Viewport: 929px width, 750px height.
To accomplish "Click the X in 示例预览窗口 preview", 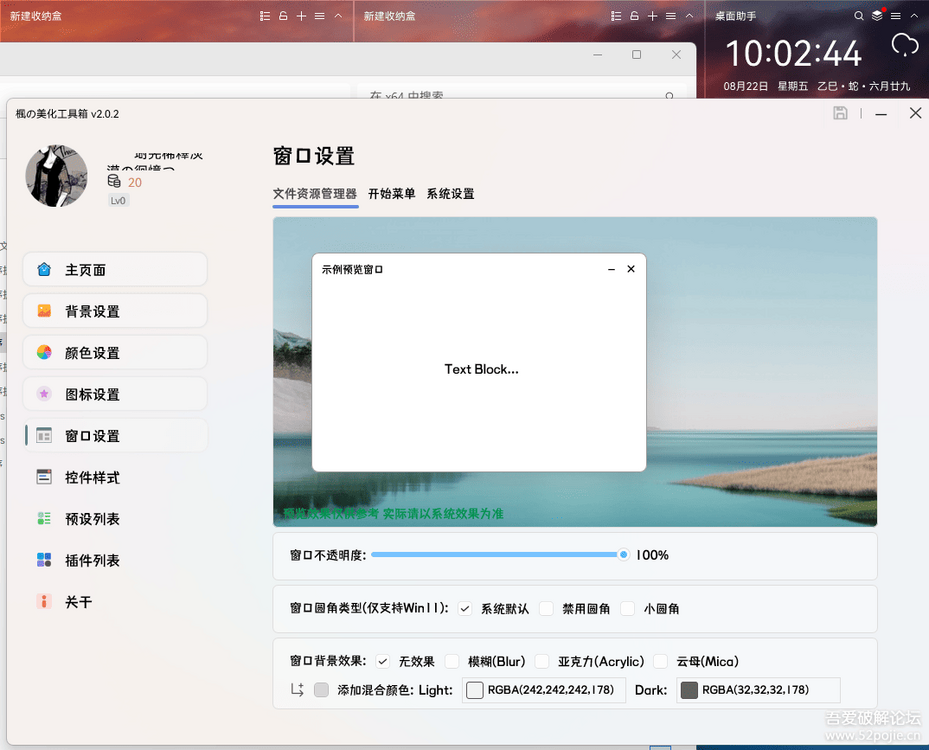I will tap(631, 269).
